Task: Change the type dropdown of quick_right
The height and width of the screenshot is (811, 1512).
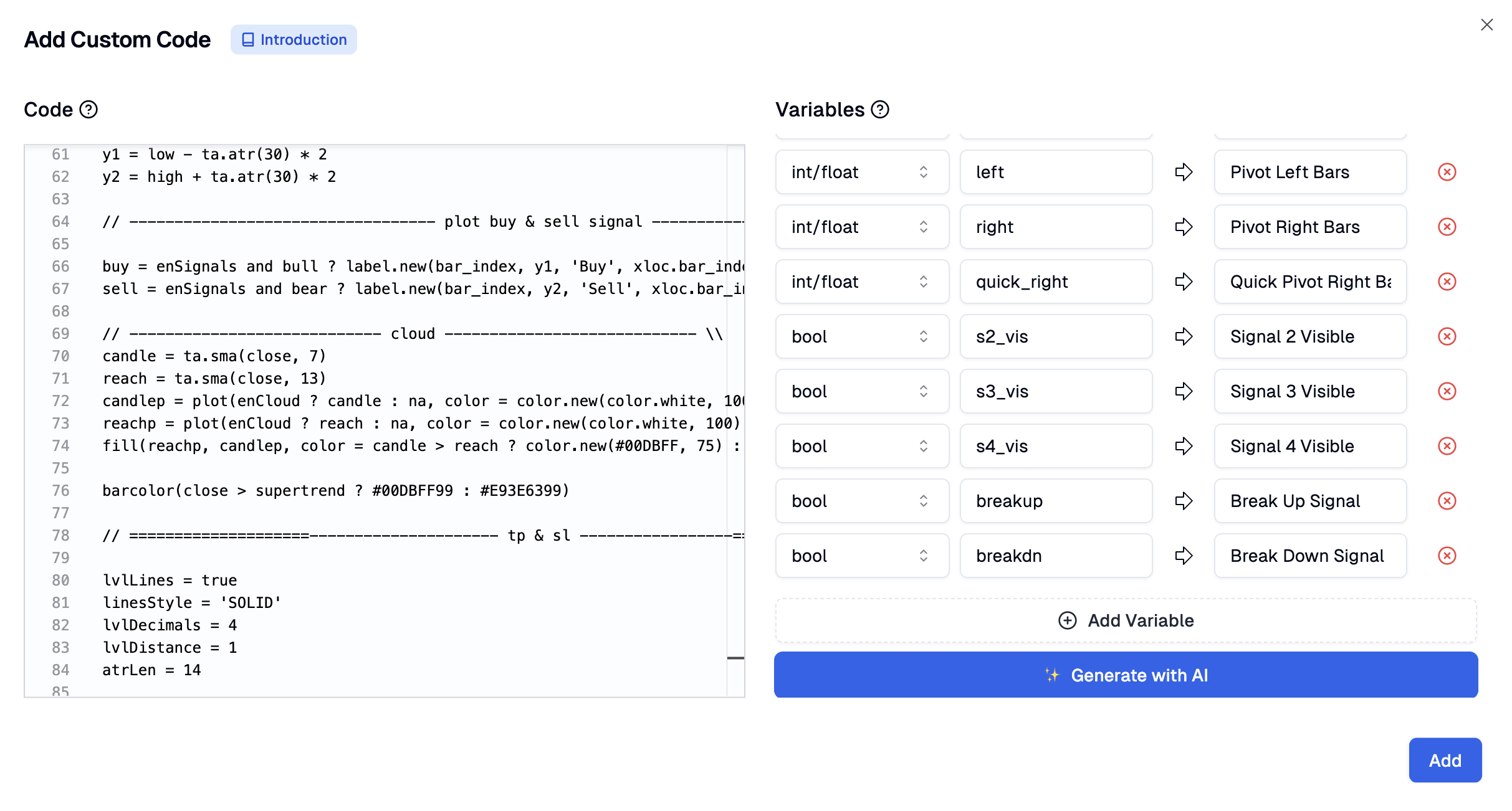Action: [x=862, y=282]
